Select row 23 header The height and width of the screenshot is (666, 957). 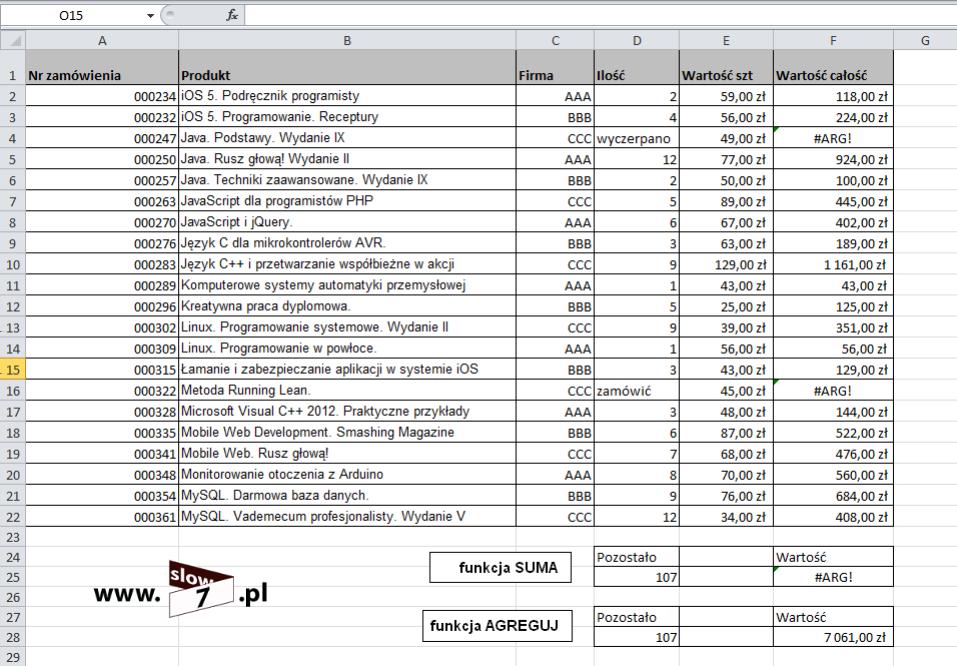[13, 537]
